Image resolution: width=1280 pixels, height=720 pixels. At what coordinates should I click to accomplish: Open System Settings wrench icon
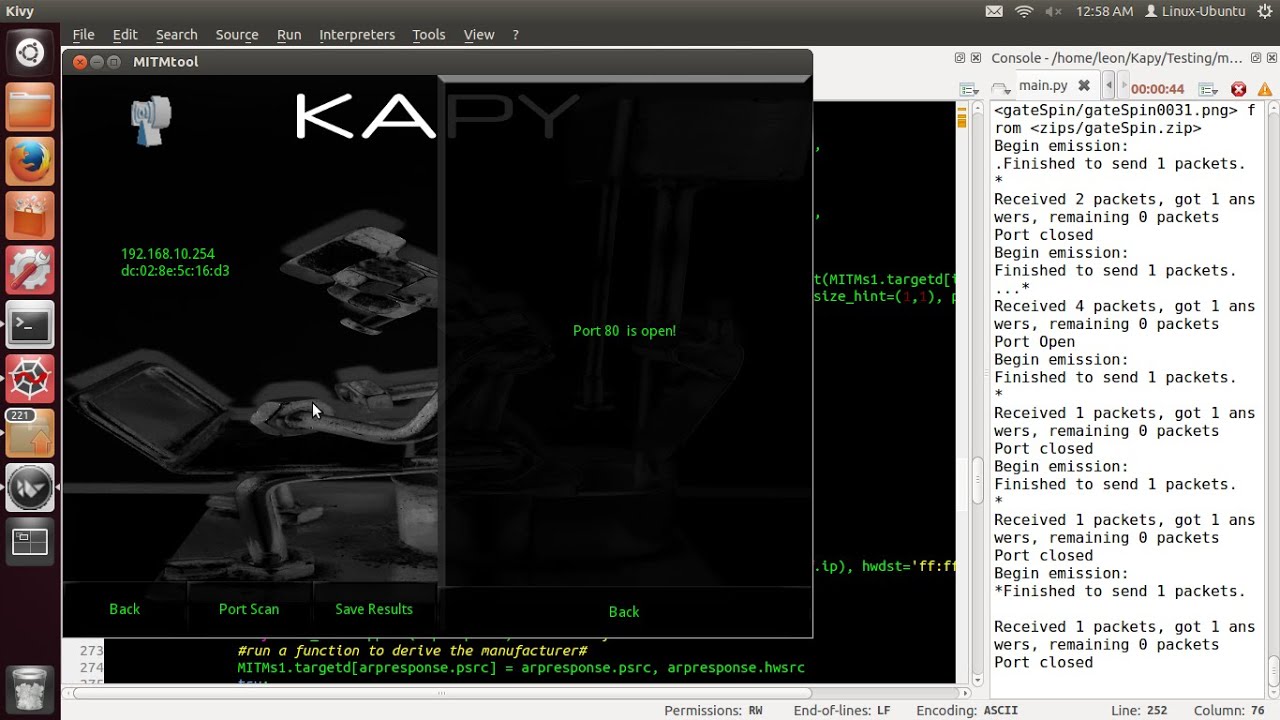[x=30, y=270]
